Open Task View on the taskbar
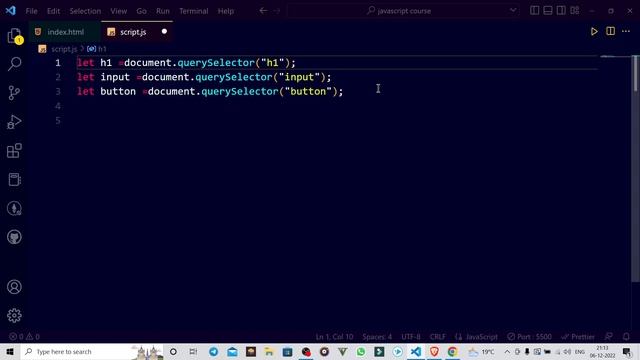Screen dimensions: 640x360 coord(193,351)
